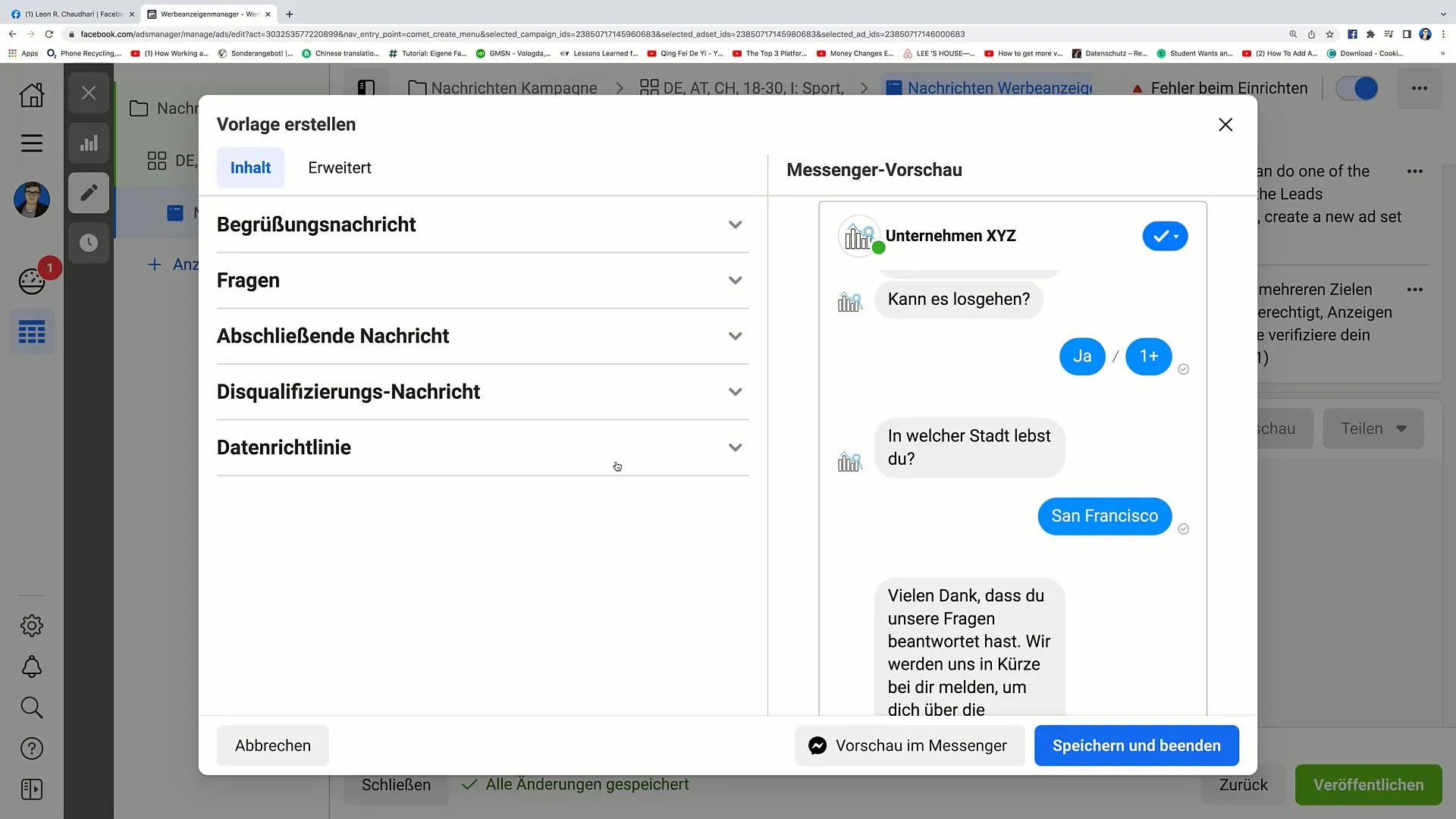
Task: Bookmark page with the star icon
Action: (x=1329, y=34)
